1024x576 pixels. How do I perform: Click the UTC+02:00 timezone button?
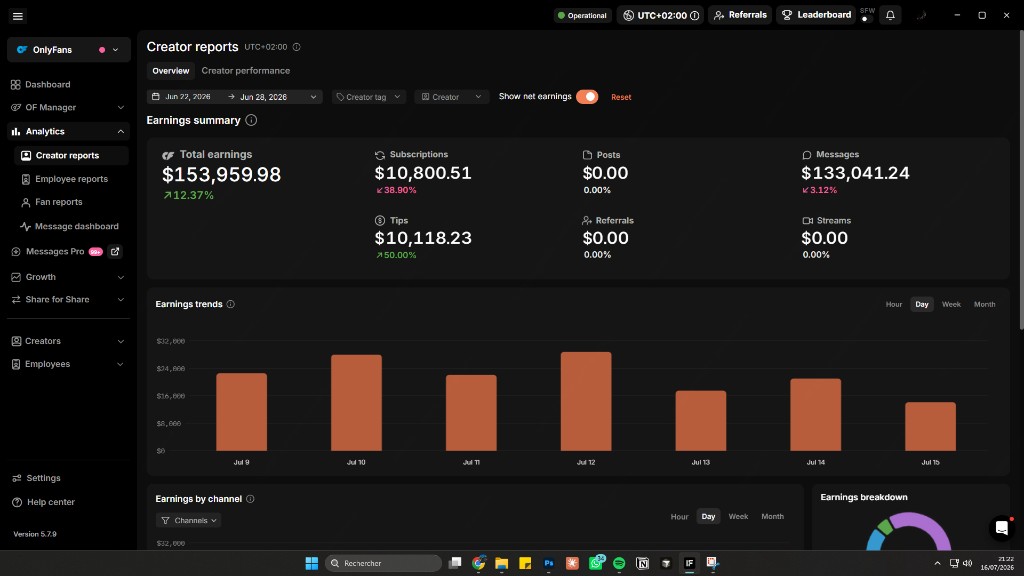point(660,15)
